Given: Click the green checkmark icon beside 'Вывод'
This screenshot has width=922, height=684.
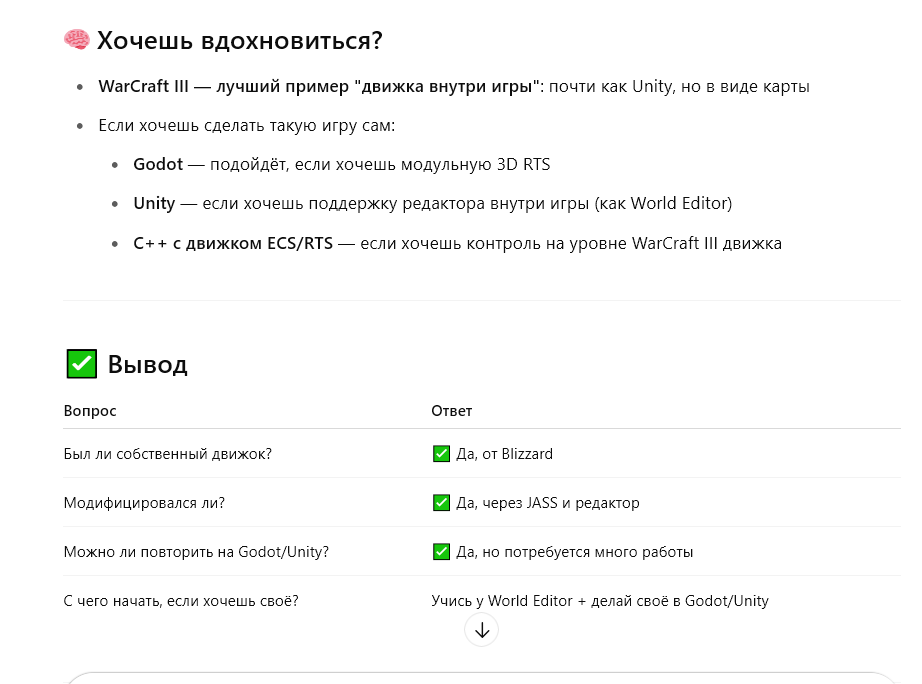Looking at the screenshot, I should click(x=82, y=363).
